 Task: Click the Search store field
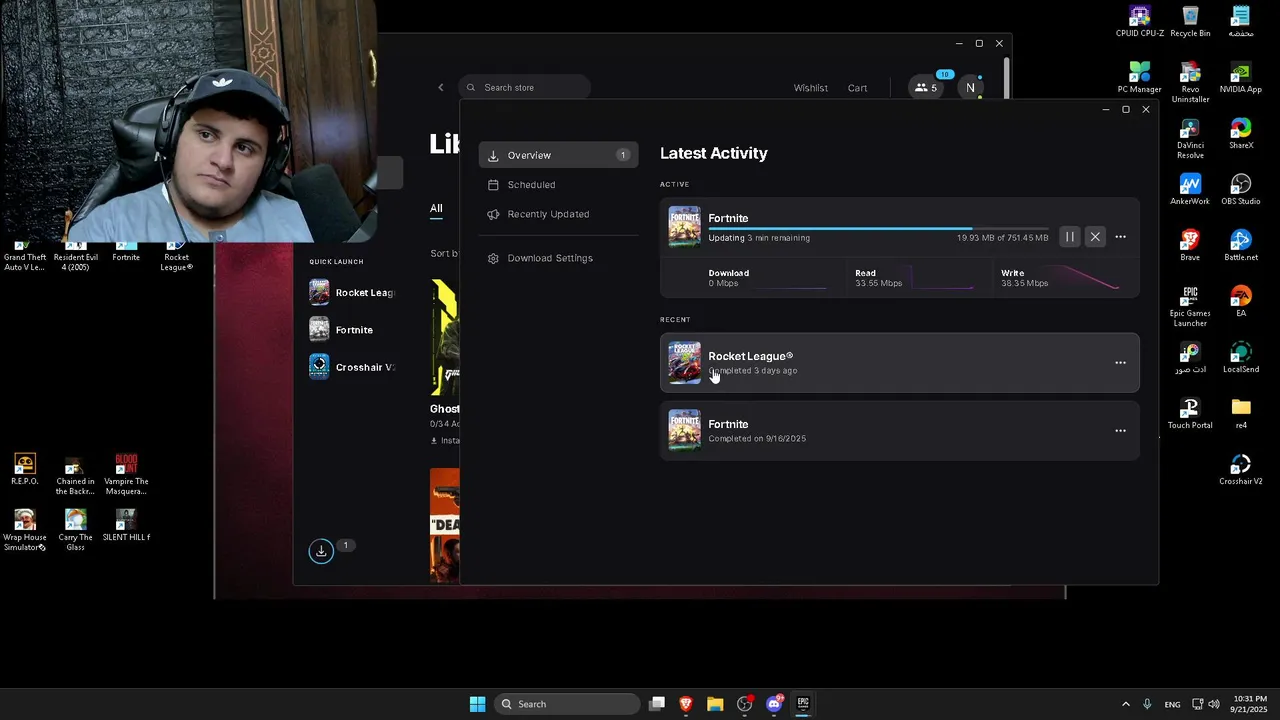(x=524, y=88)
